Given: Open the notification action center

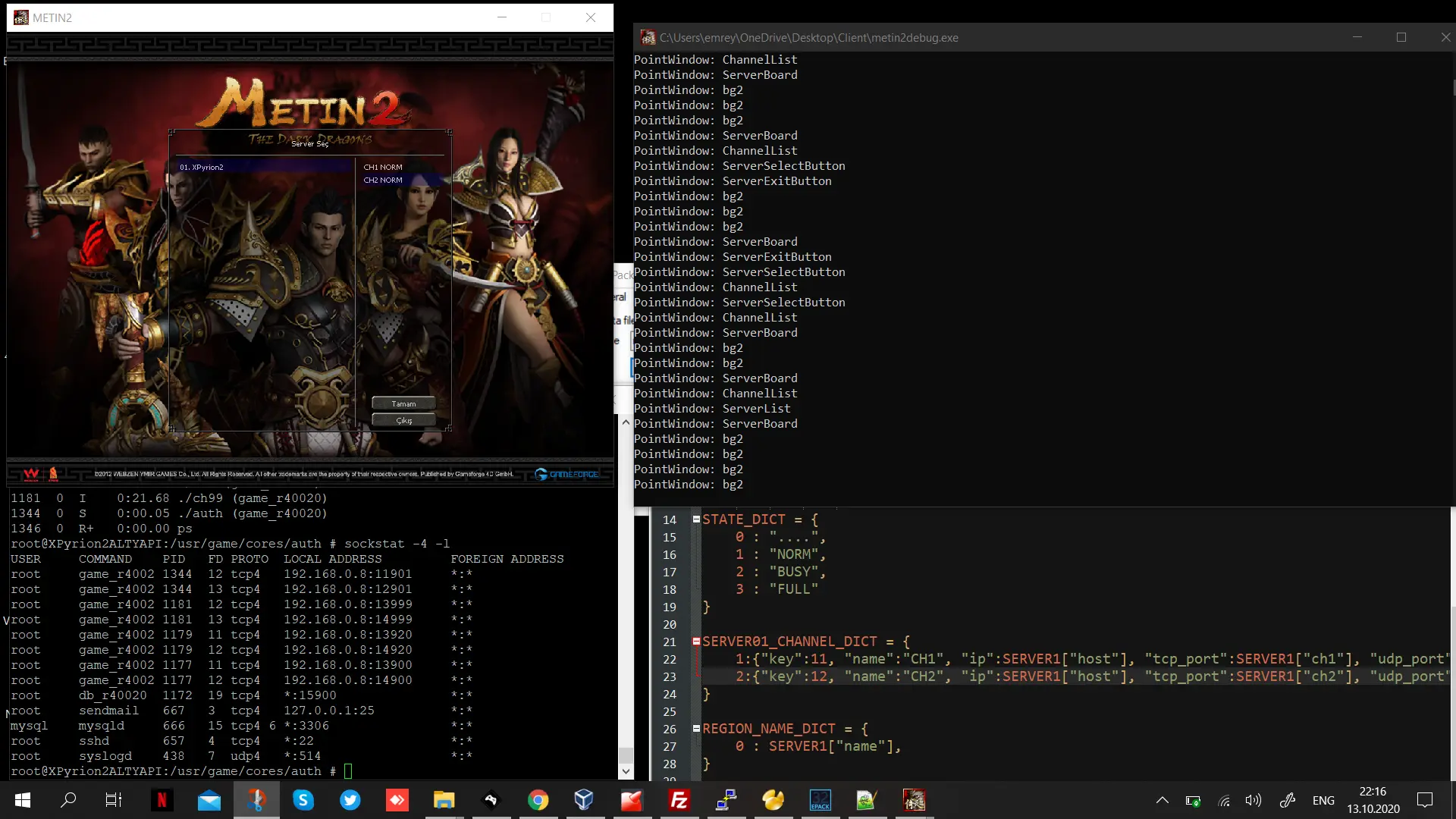Looking at the screenshot, I should tap(1425, 800).
